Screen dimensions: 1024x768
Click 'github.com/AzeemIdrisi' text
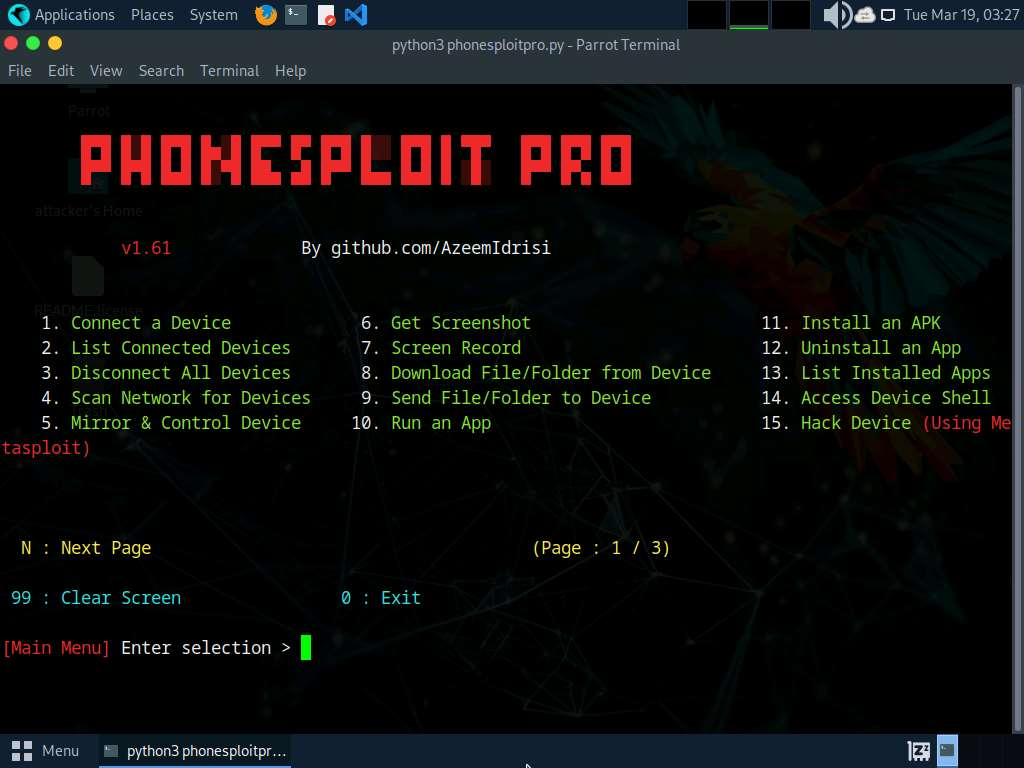[441, 248]
